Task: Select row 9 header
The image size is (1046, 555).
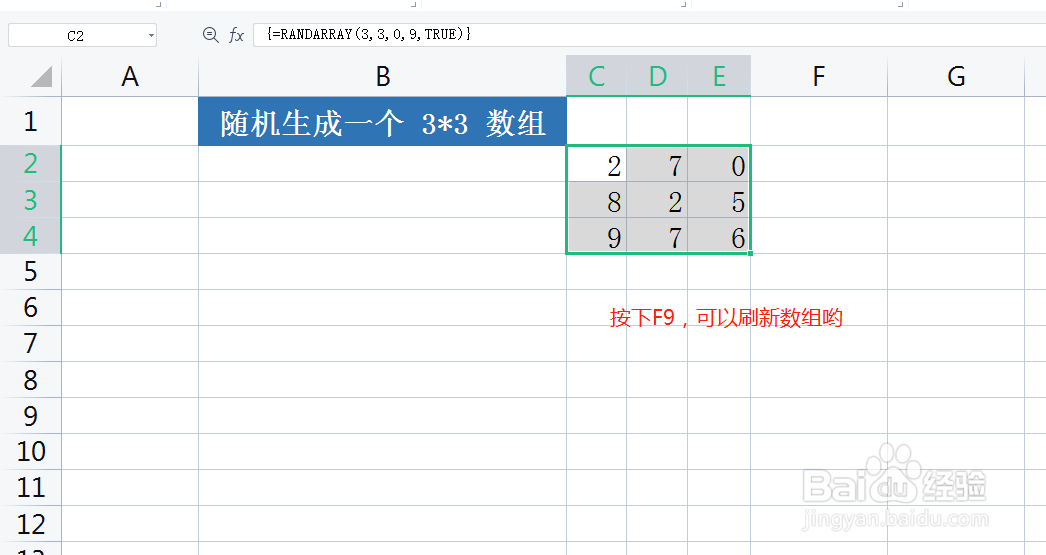Action: pos(31,416)
